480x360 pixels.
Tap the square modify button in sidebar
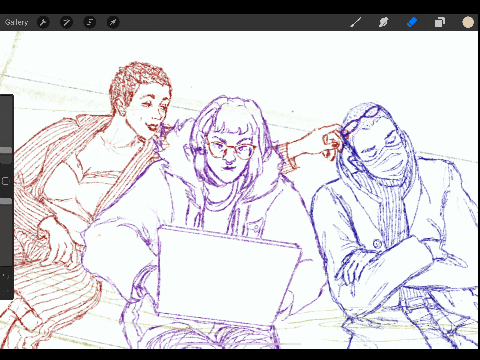pos(5,181)
